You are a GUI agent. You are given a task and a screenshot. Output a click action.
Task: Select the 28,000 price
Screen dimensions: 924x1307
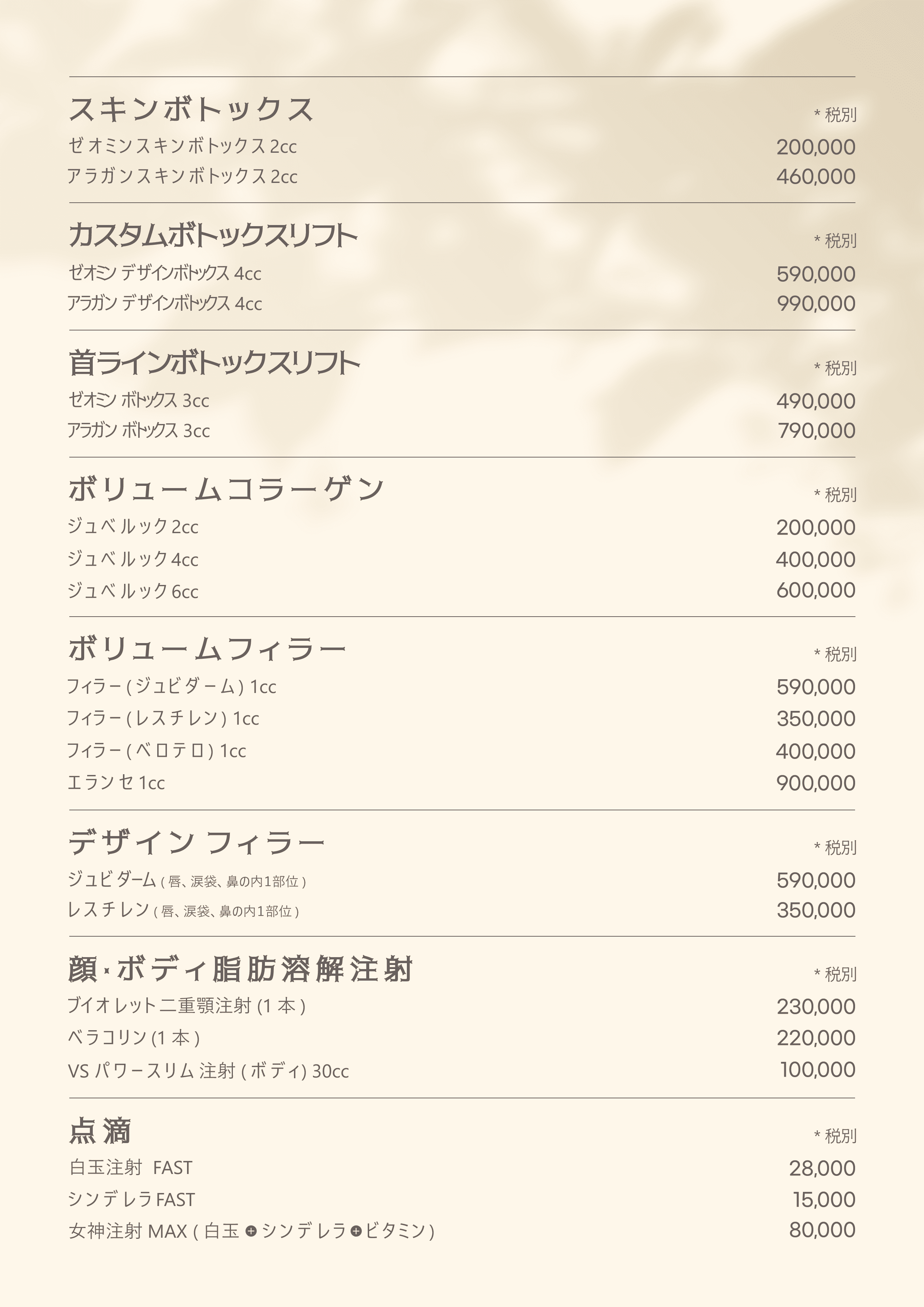click(822, 1168)
